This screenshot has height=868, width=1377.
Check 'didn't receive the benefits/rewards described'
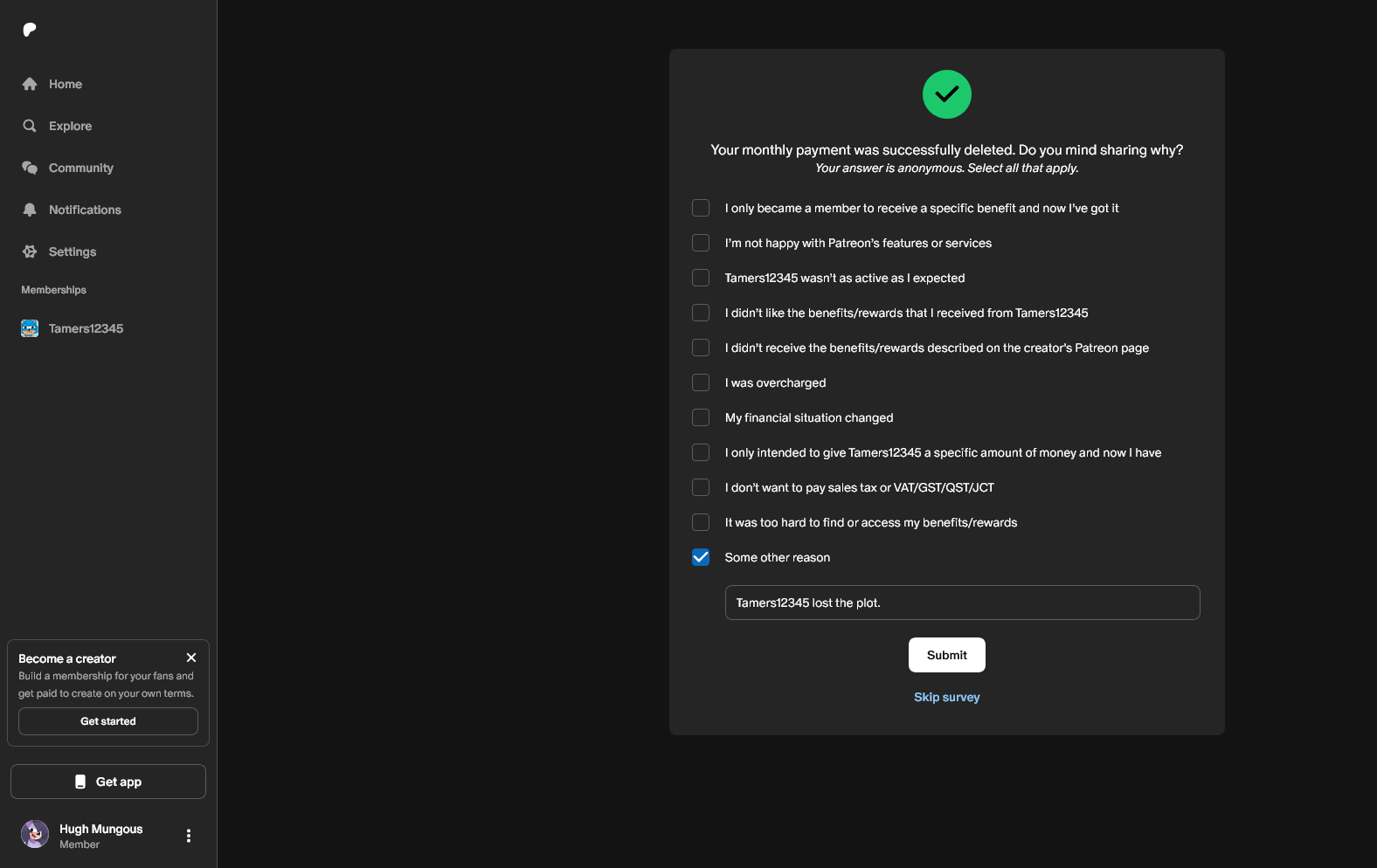pos(701,348)
